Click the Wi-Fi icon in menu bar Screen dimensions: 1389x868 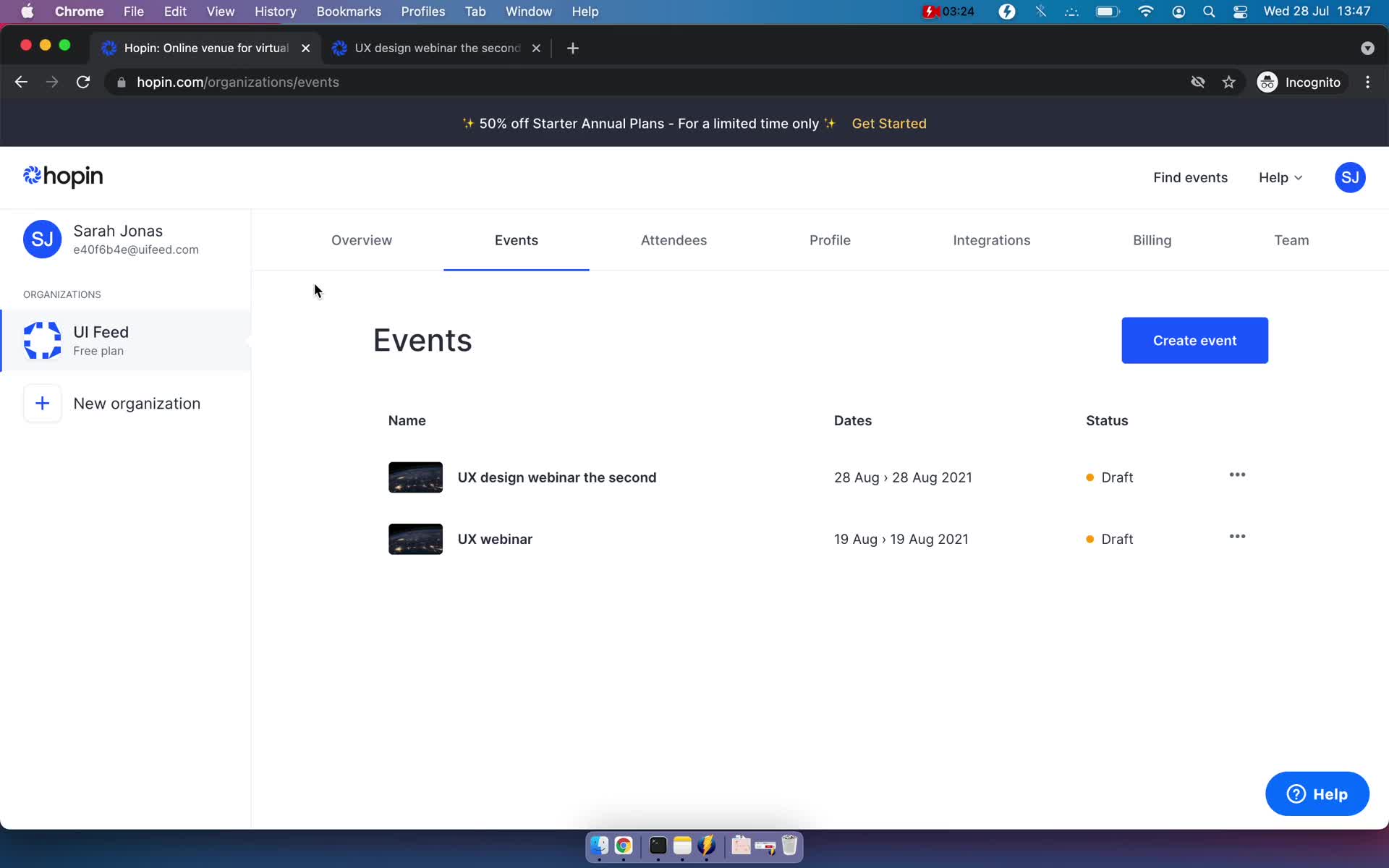click(1145, 12)
